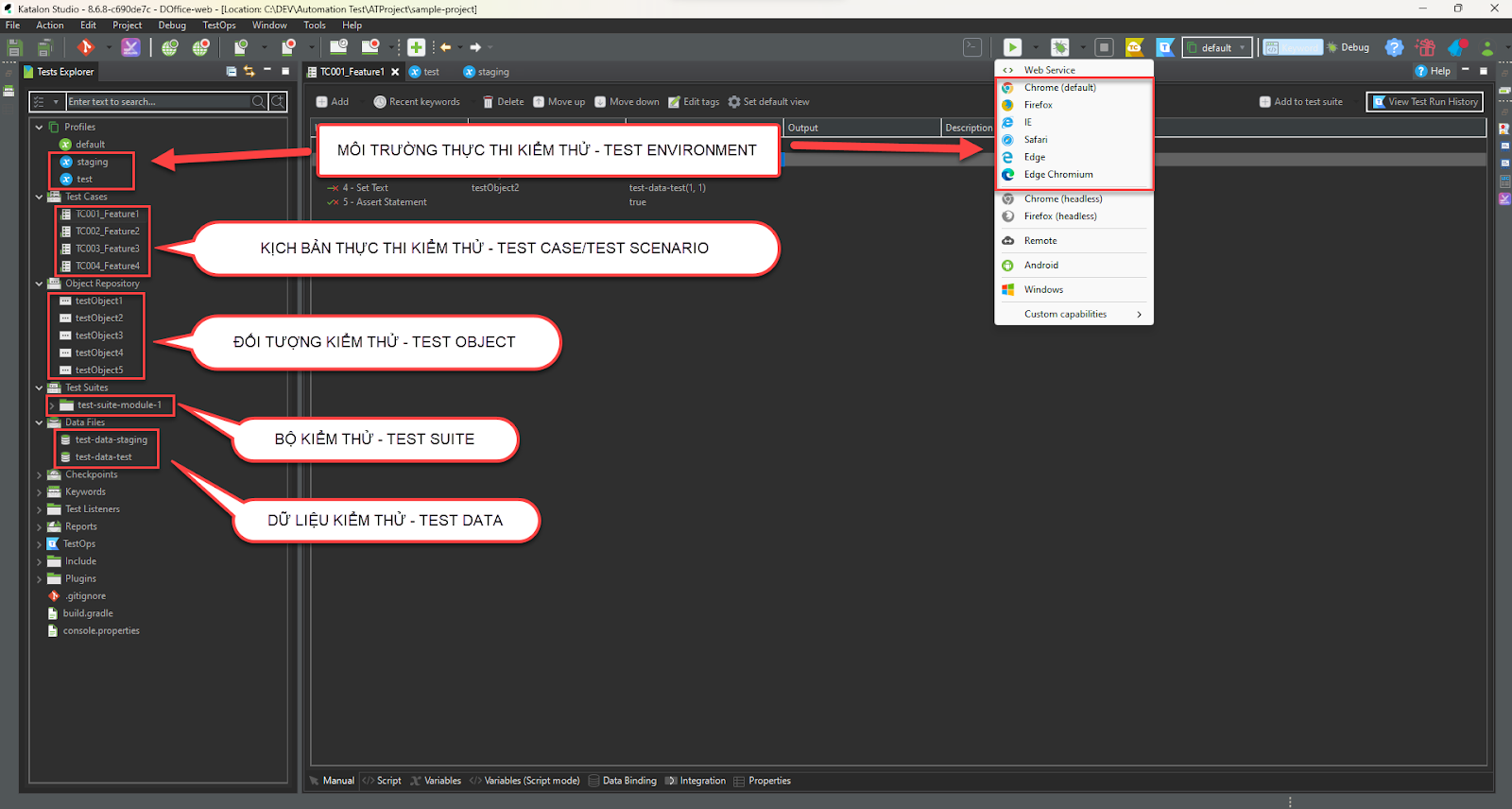Click the Record Web globe icon
Screen dimensions: 1512x809
pos(201,47)
